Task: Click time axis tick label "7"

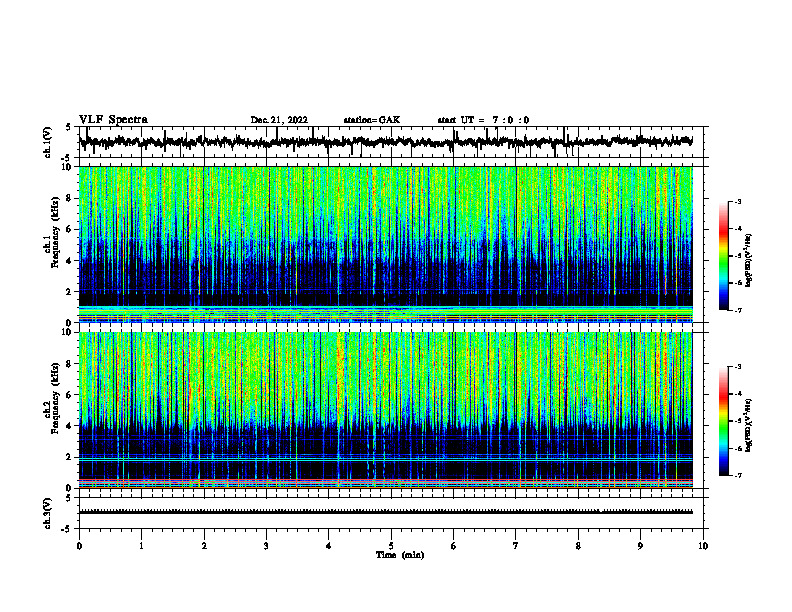Action: (516, 546)
